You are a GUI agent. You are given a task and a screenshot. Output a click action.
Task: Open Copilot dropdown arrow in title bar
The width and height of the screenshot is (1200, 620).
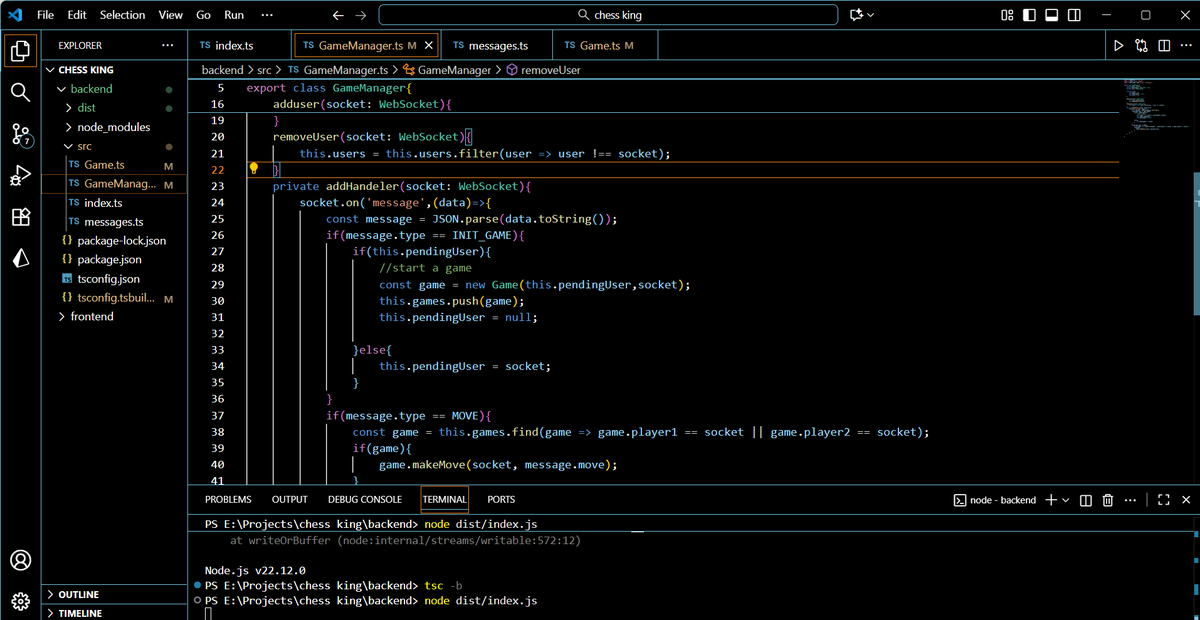[x=871, y=15]
